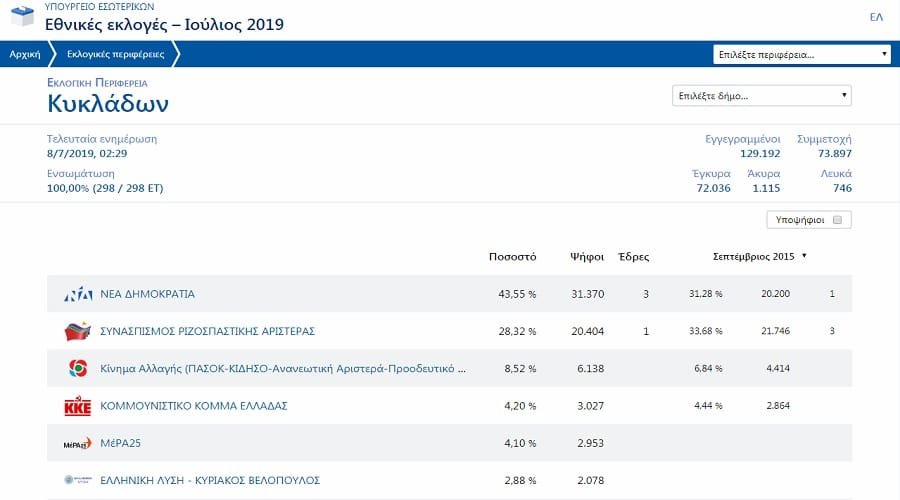
Task: Click the ΜέΡΑ25 party logo
Action: [77, 443]
